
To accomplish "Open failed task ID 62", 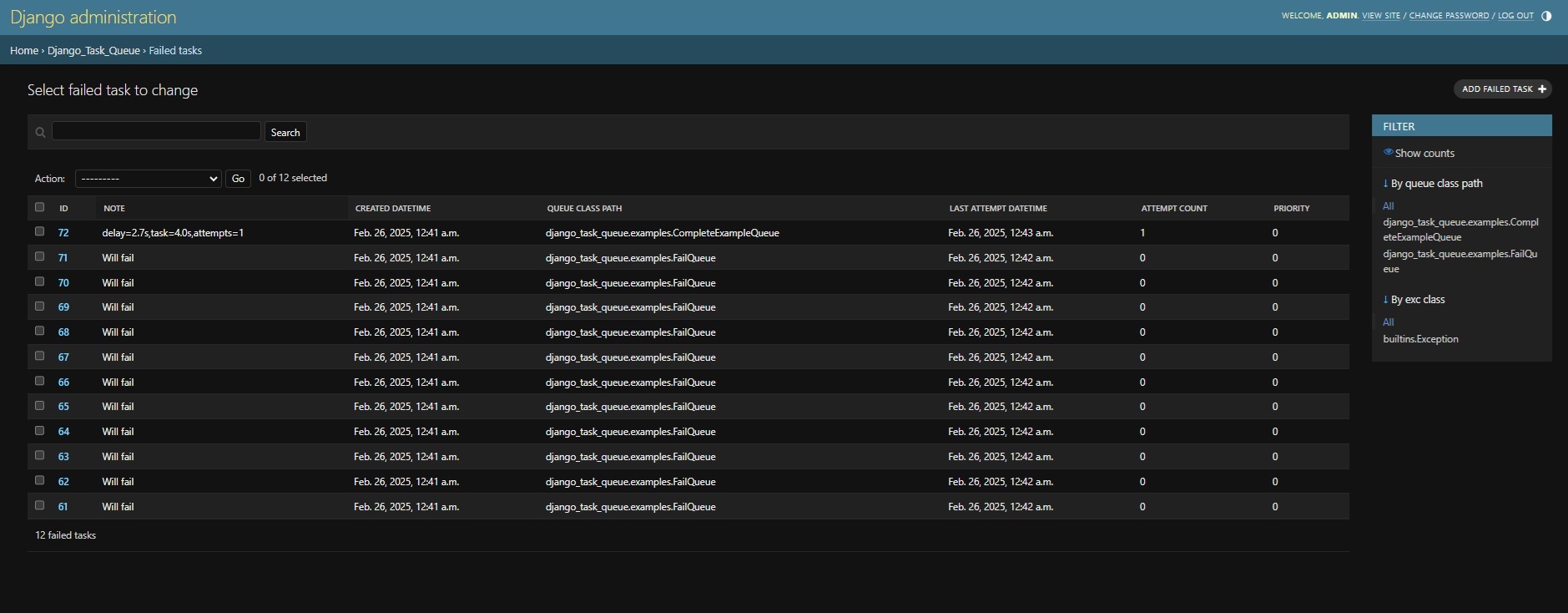I will (63, 482).
